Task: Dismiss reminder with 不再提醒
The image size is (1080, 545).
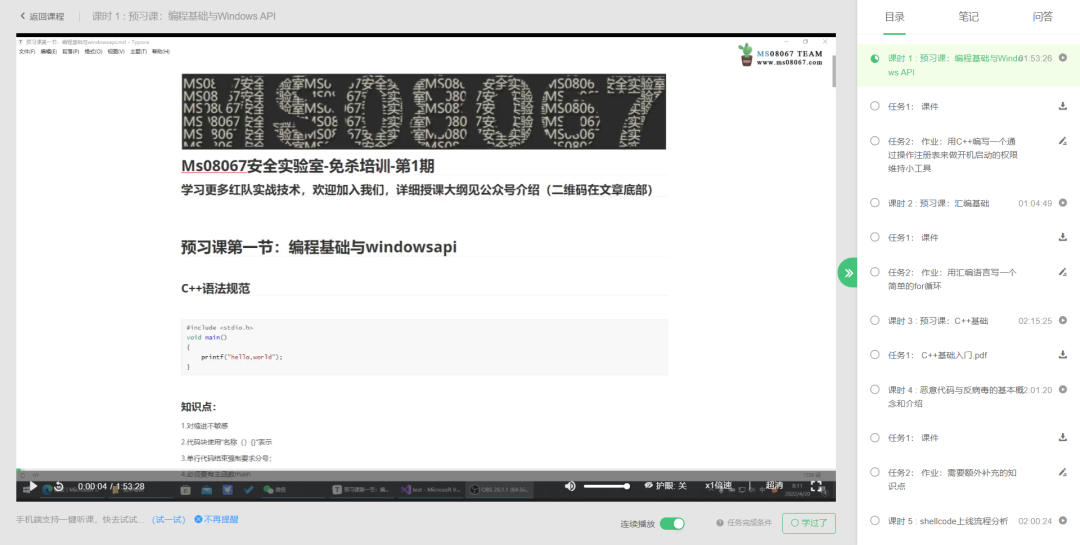Action: point(216,520)
